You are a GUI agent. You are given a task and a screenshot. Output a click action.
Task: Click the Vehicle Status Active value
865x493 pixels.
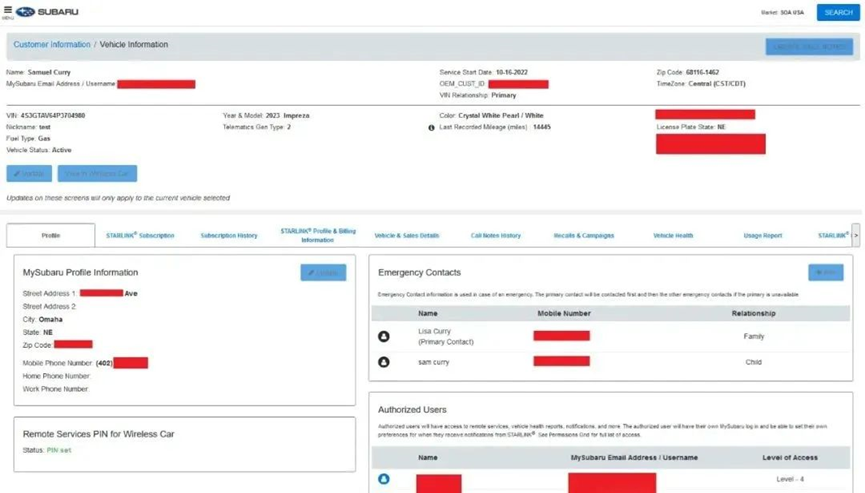tap(61, 150)
